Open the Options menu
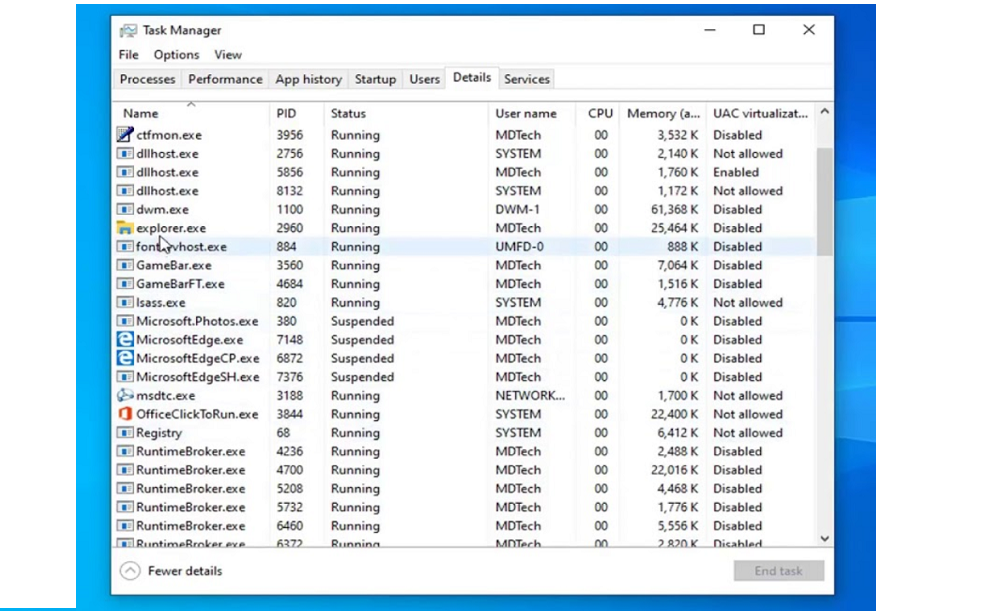 (176, 55)
